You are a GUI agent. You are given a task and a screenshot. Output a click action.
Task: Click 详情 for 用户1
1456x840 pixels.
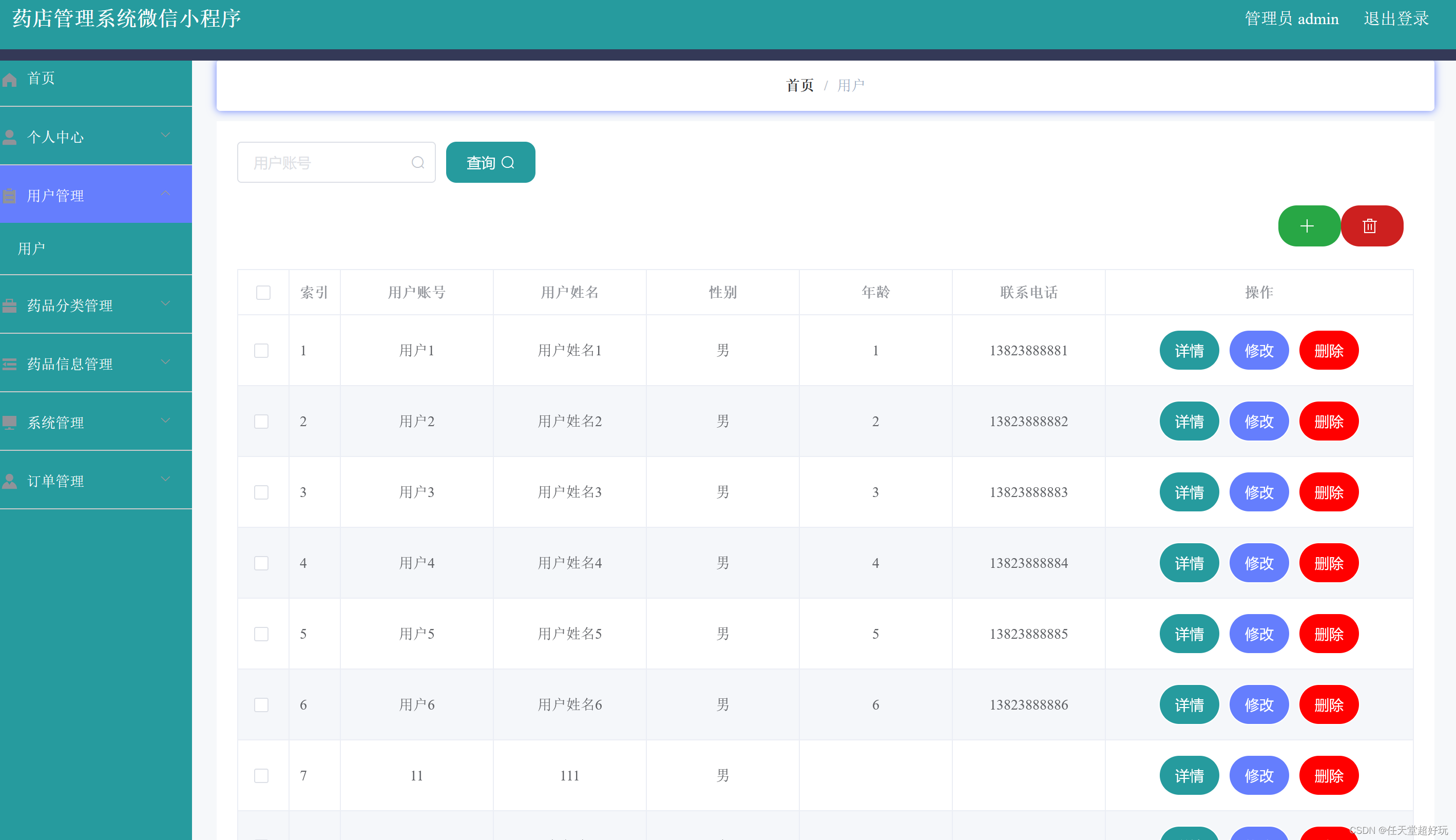[x=1189, y=350]
